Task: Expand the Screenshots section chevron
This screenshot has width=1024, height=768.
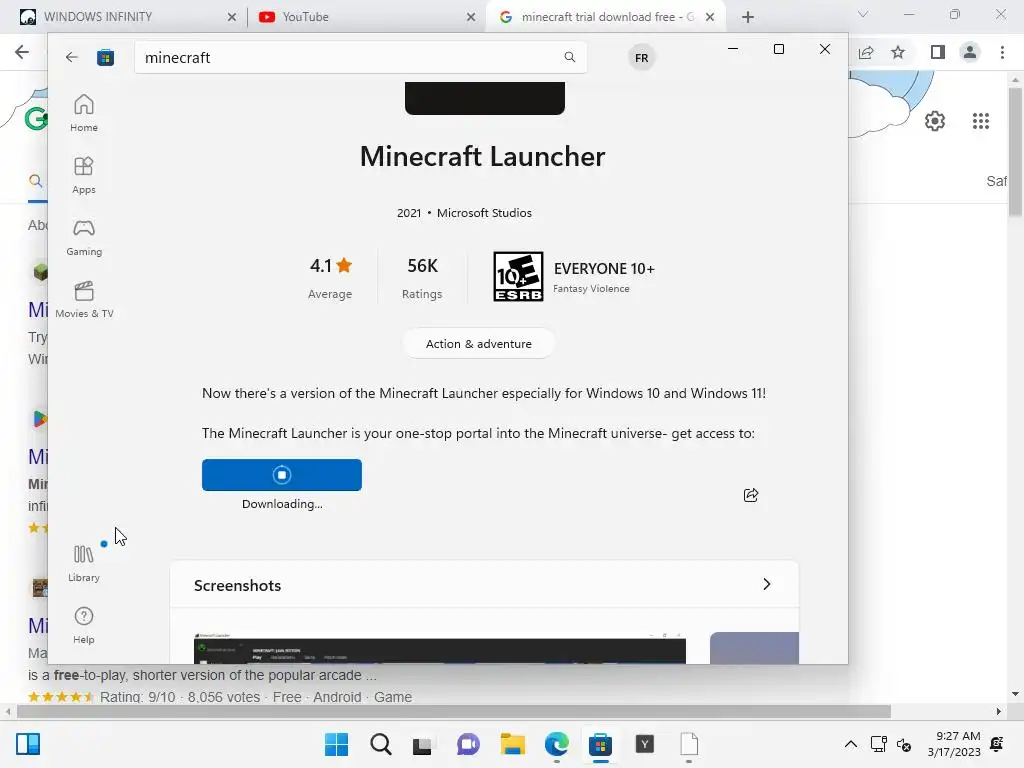Action: 767,584
